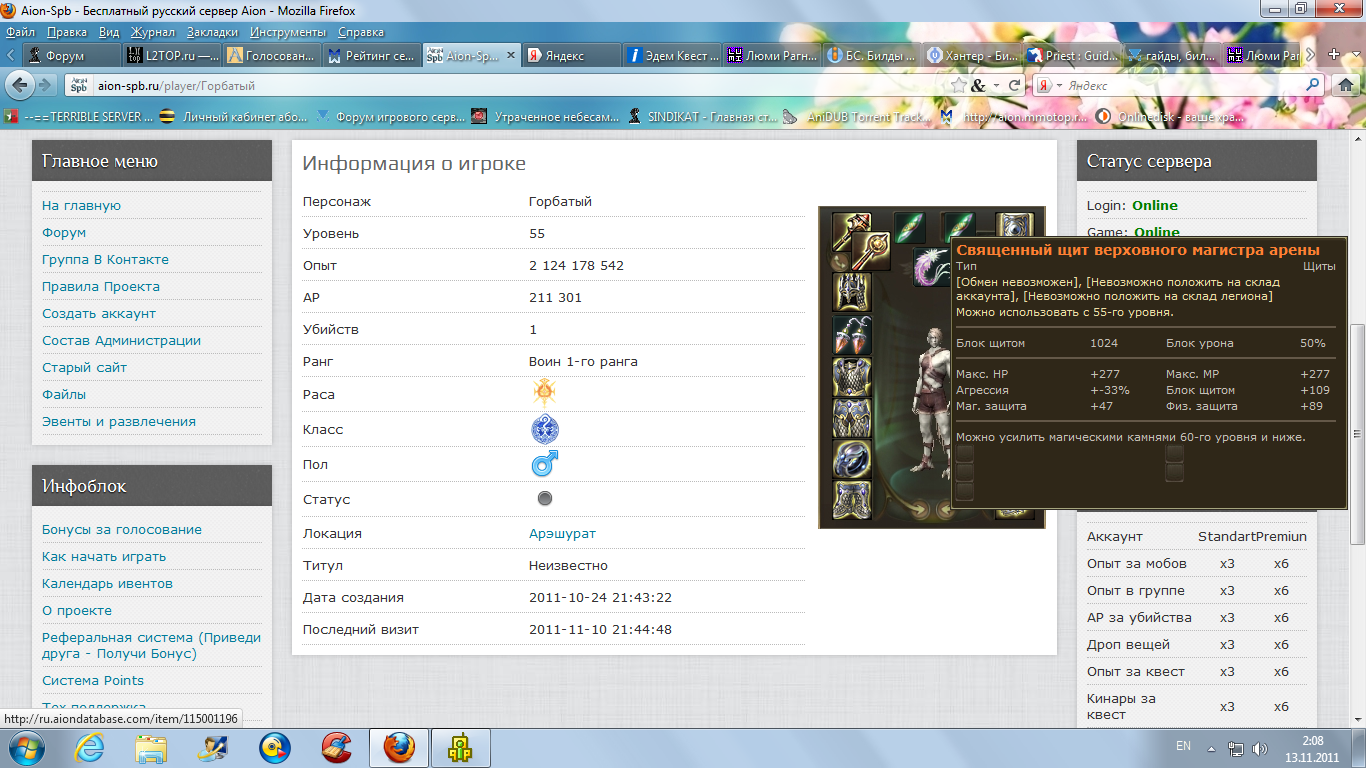Click the search magnifier in Yandex box
The height and width of the screenshot is (768, 1366).
pyautogui.click(x=1312, y=85)
